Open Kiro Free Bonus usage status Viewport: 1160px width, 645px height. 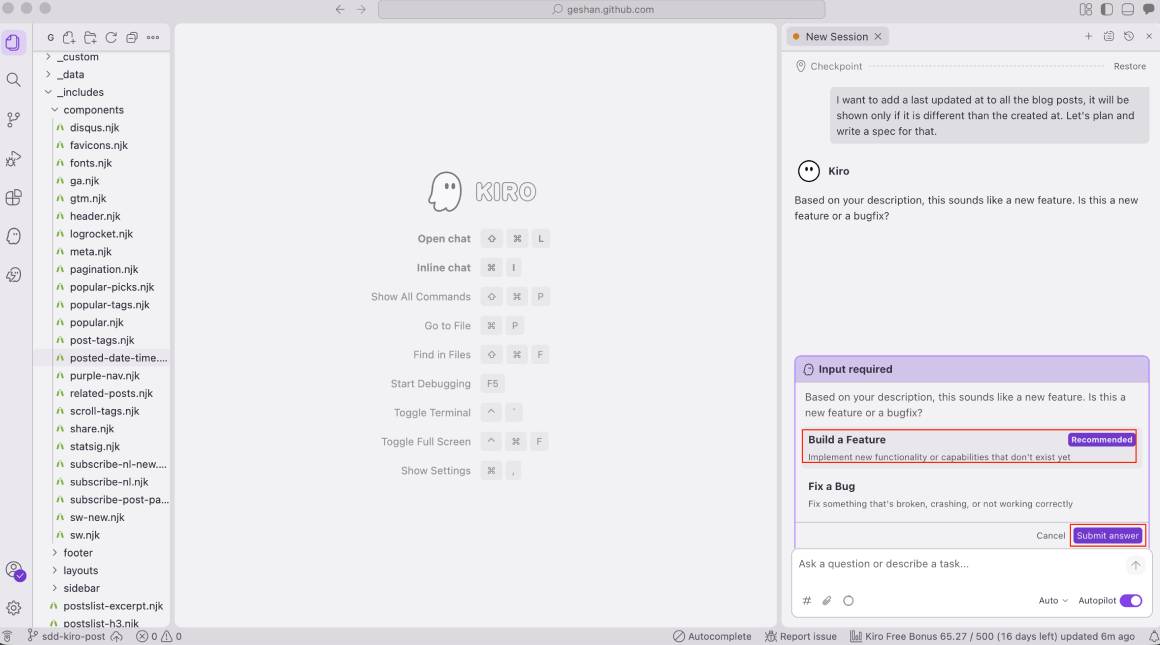991,636
